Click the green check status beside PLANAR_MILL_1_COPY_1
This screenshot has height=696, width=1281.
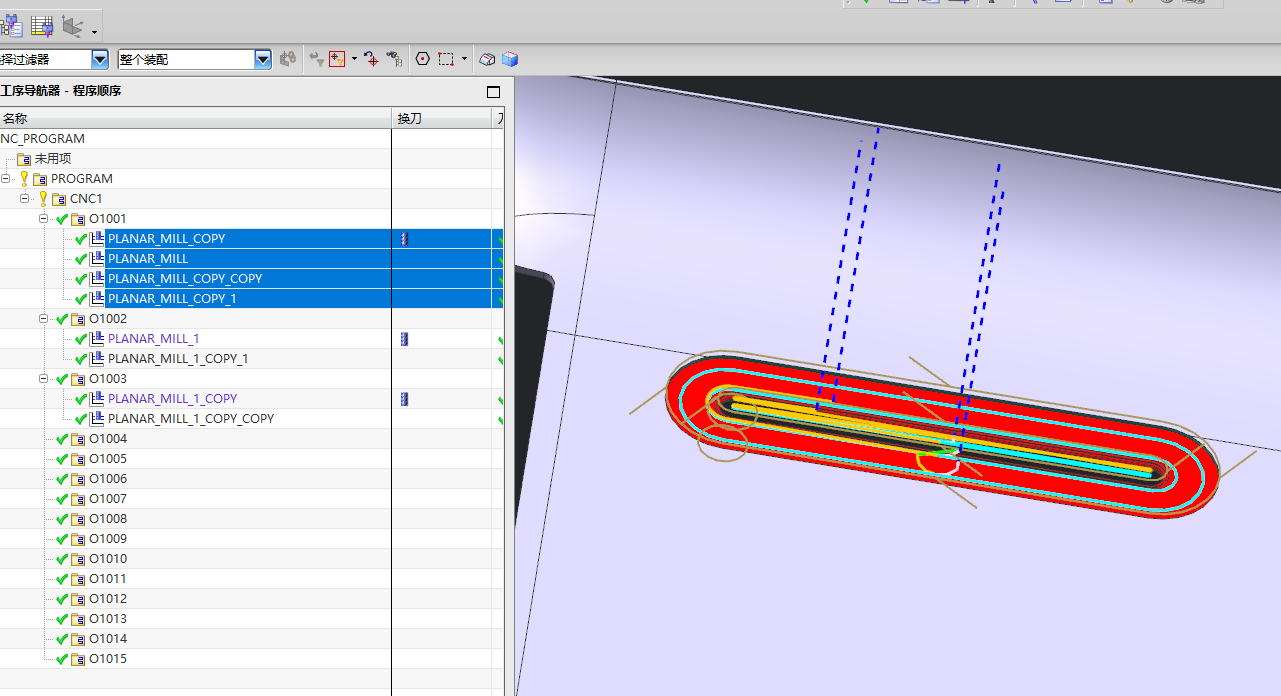coord(81,359)
